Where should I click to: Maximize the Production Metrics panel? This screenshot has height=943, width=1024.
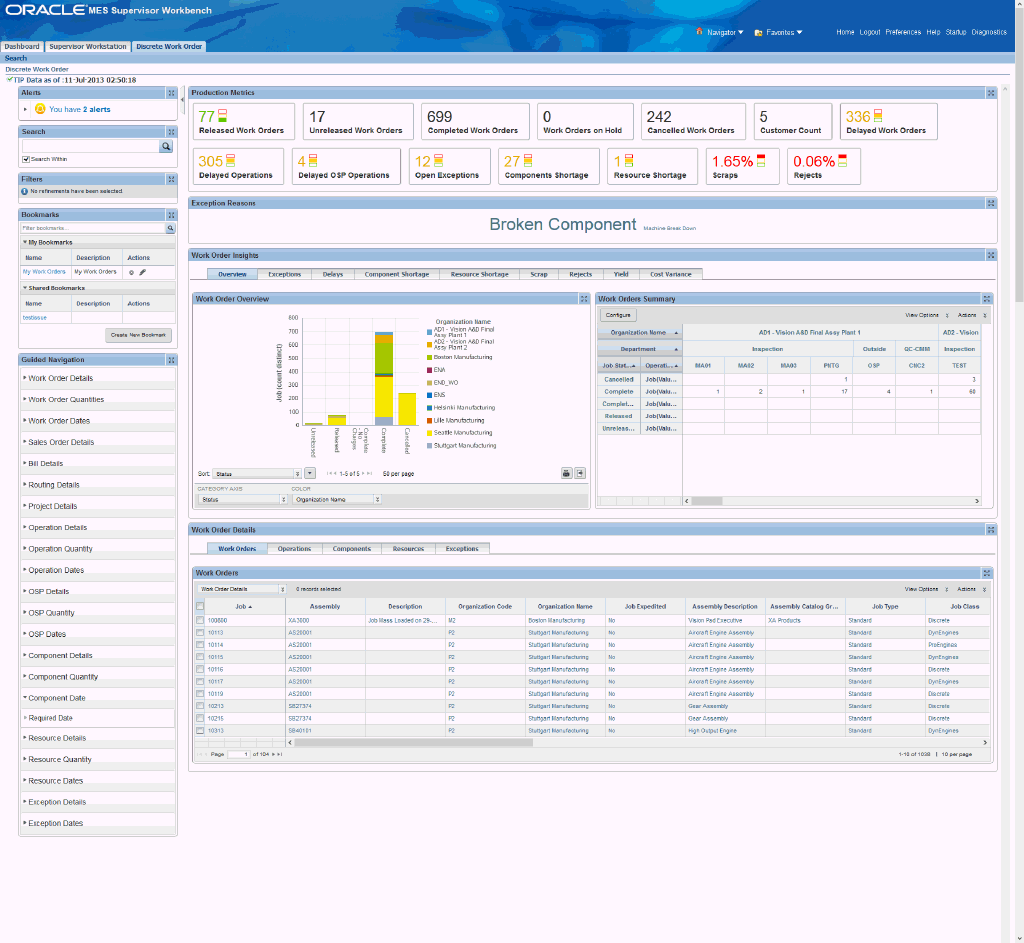(991, 93)
